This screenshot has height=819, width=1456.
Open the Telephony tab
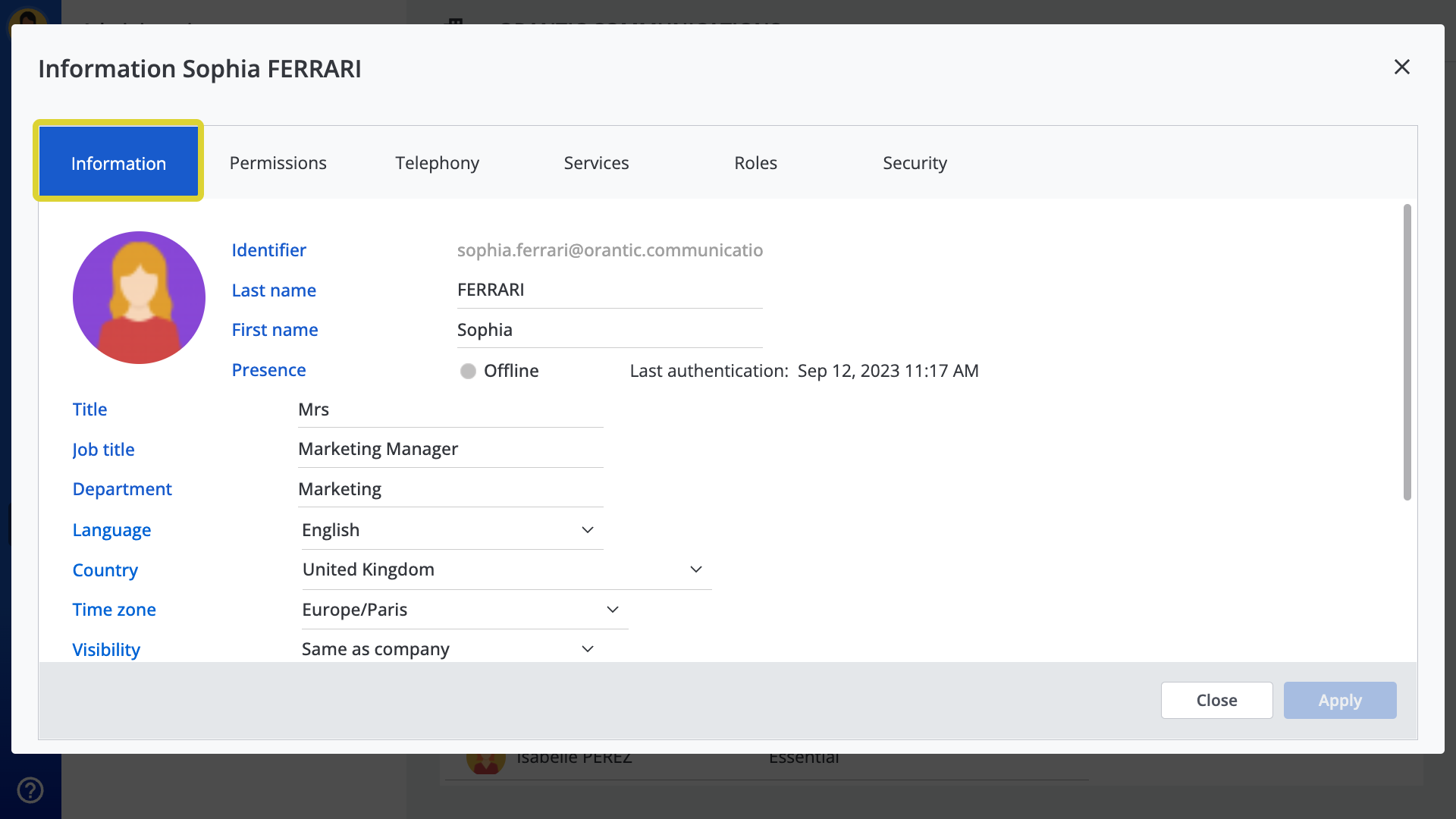click(x=437, y=163)
